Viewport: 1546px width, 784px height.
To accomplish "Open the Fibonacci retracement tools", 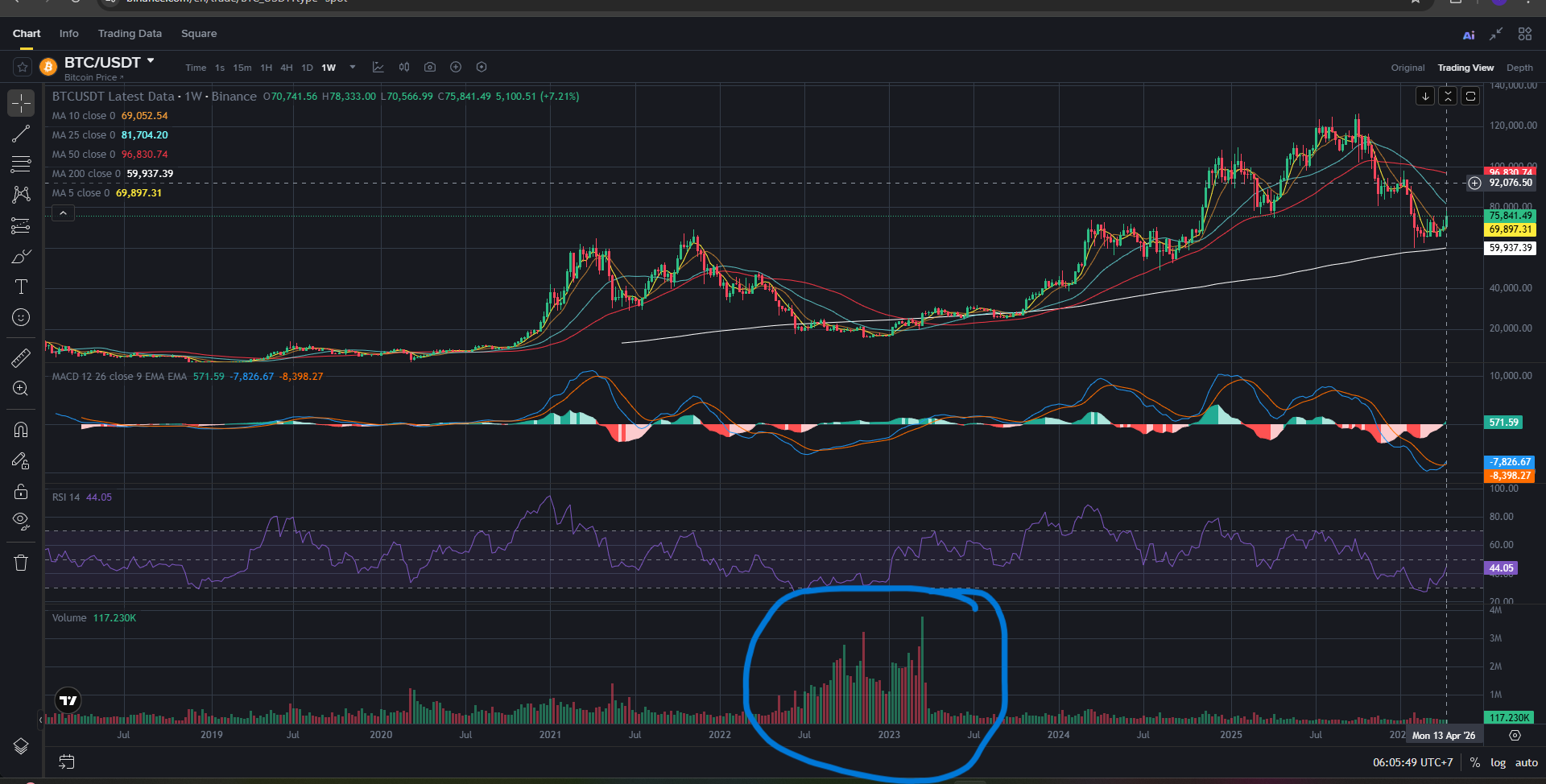I will pos(21,164).
